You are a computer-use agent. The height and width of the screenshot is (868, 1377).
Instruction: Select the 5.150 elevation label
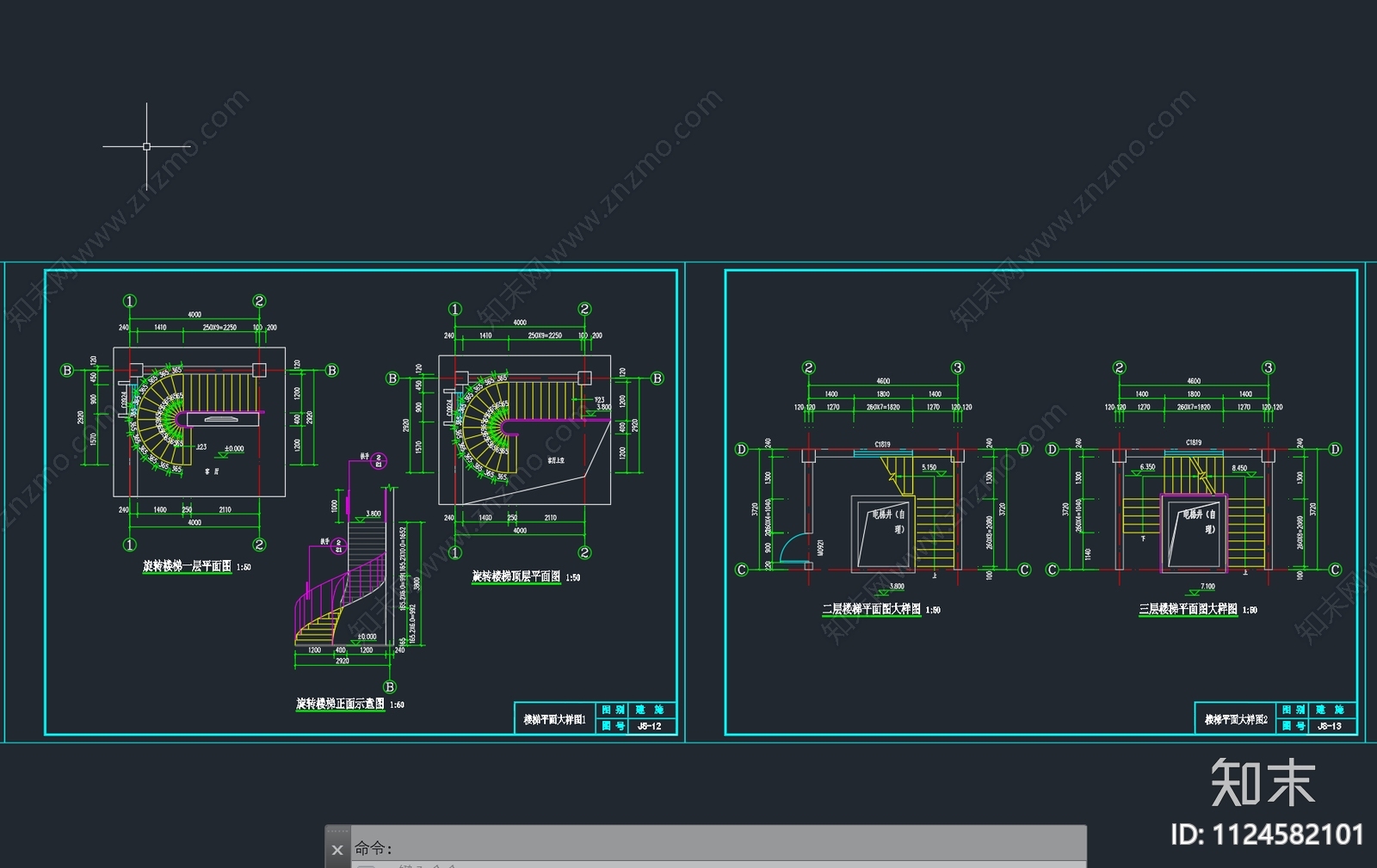tap(929, 468)
